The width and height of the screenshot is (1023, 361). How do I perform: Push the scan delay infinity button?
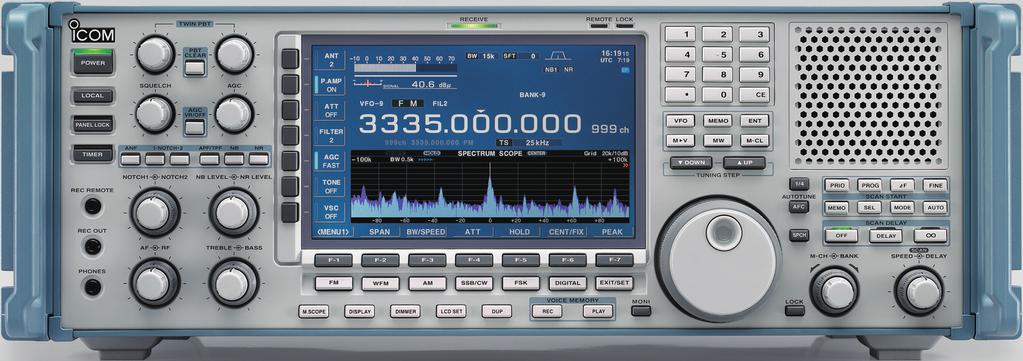click(930, 236)
